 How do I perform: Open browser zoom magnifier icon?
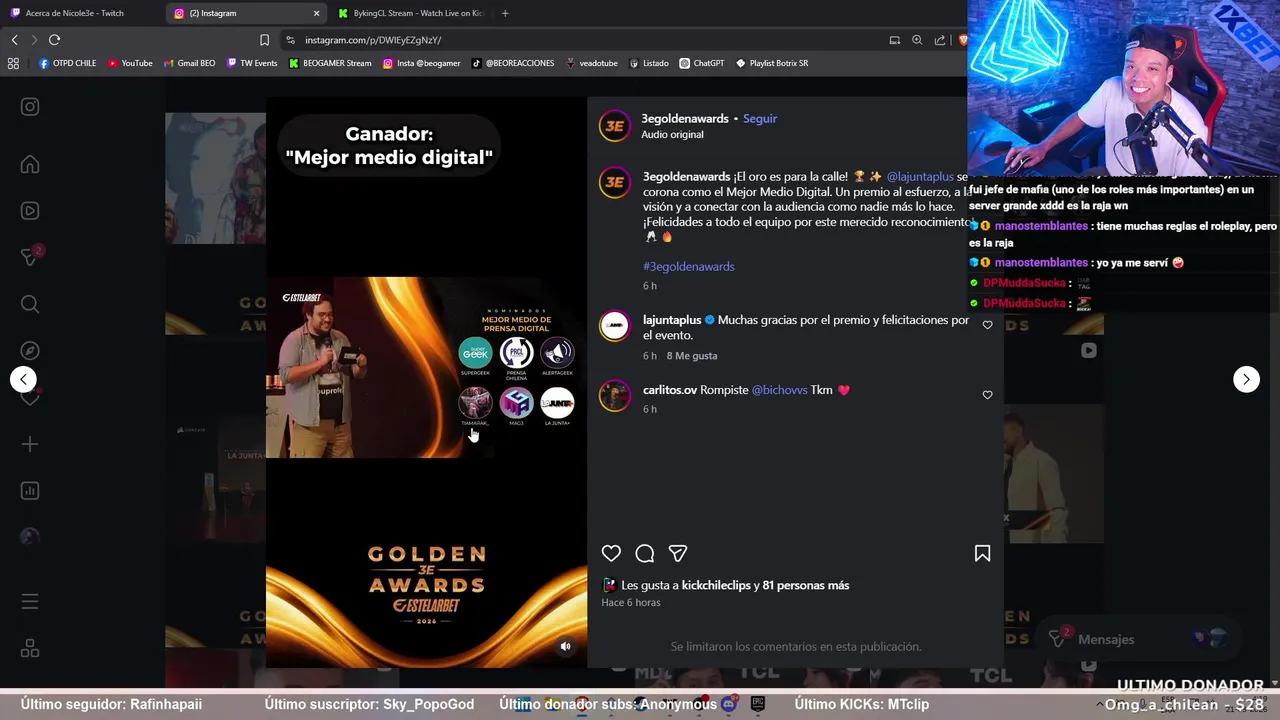click(x=917, y=40)
